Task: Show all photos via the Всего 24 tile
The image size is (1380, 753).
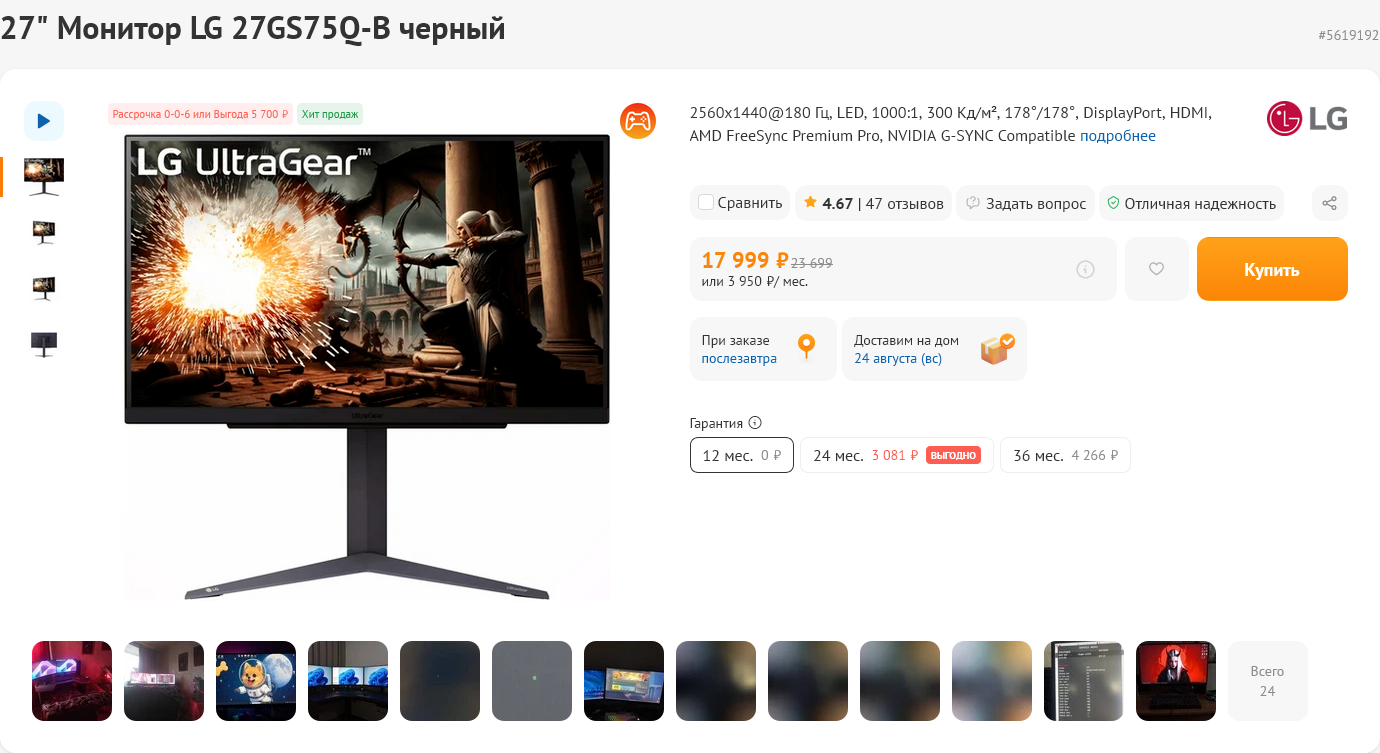Action: (x=1267, y=681)
